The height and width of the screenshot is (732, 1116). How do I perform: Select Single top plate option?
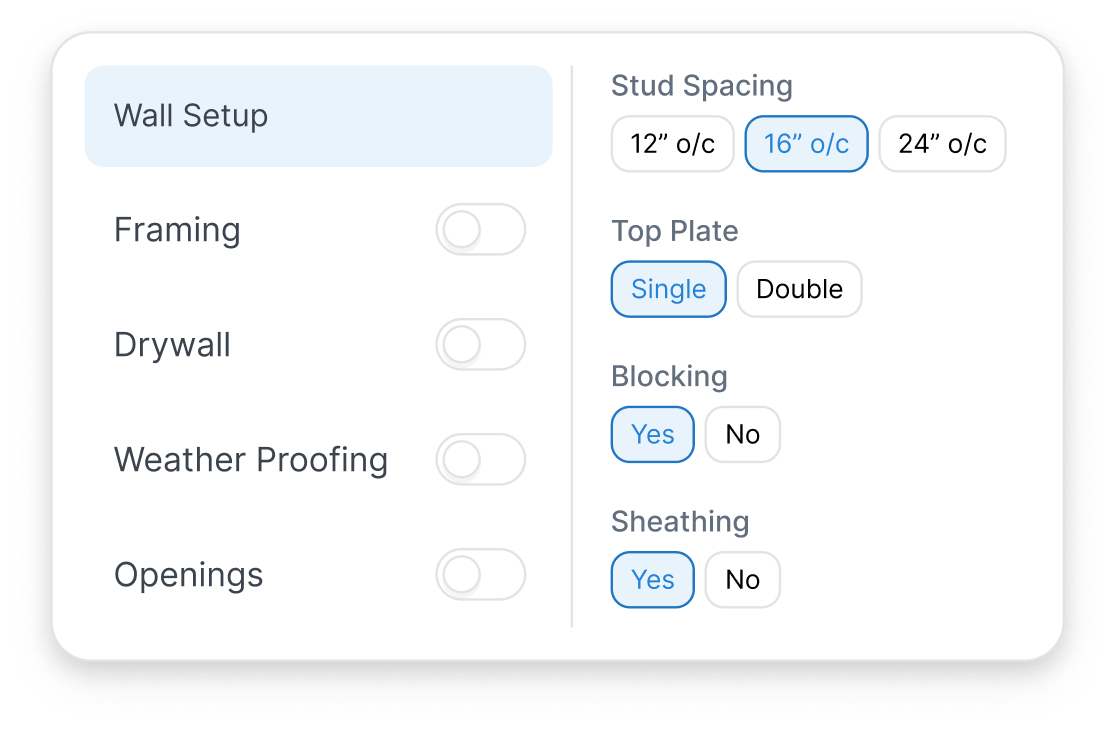point(668,289)
